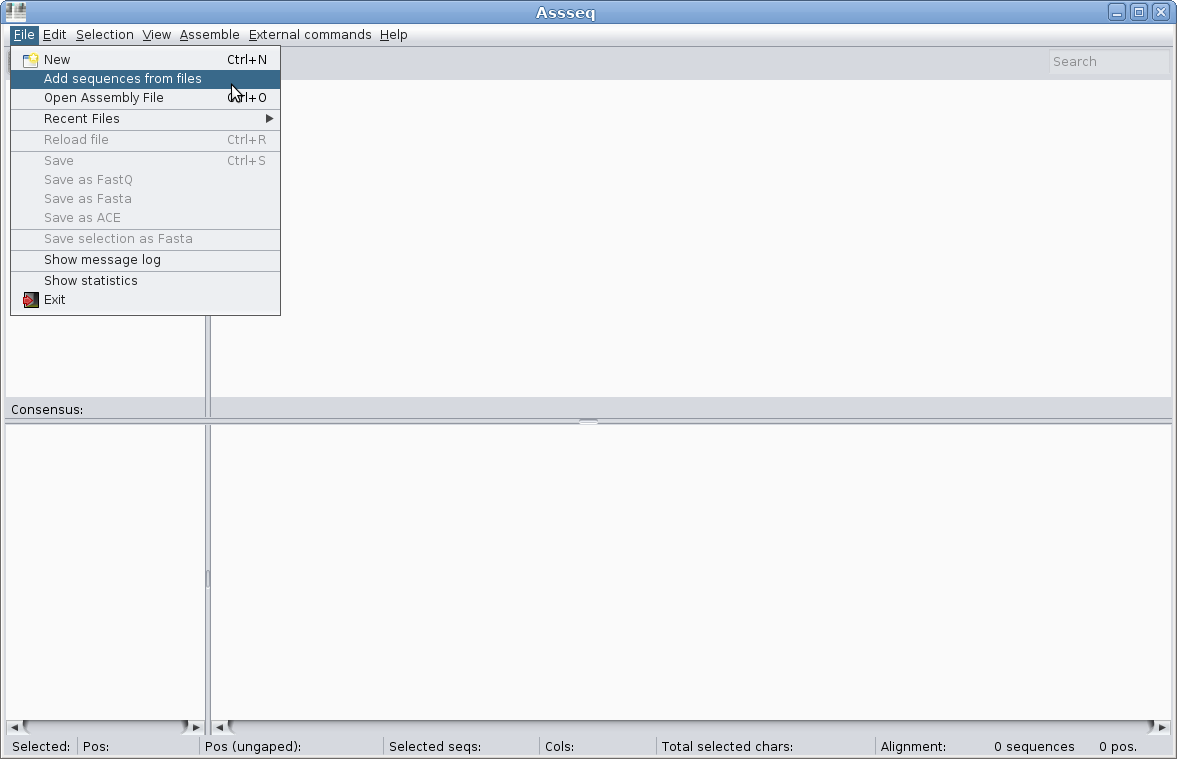
Task: Expand the Recent Files submenu arrow
Action: pyautogui.click(x=269, y=119)
